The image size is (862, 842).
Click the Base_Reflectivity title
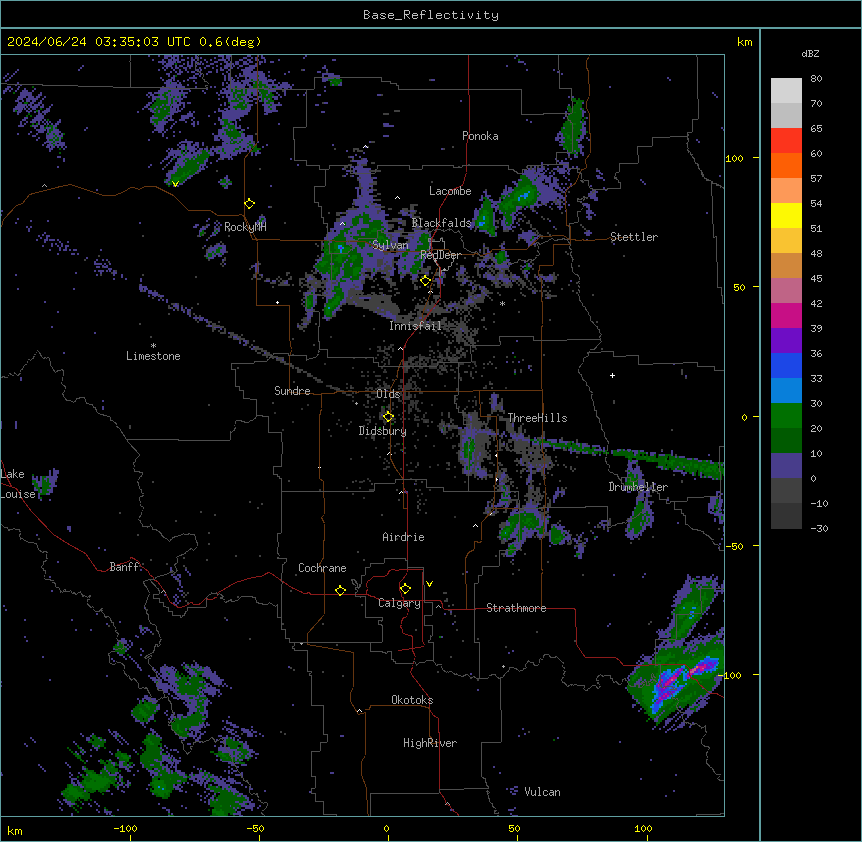pos(431,15)
